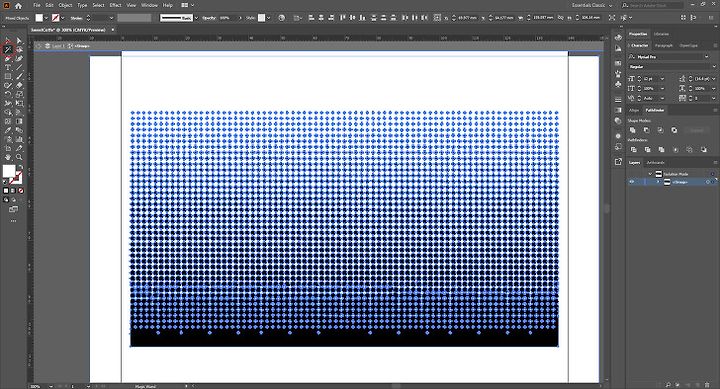Click the Search Adobe Stock field

click(653, 6)
